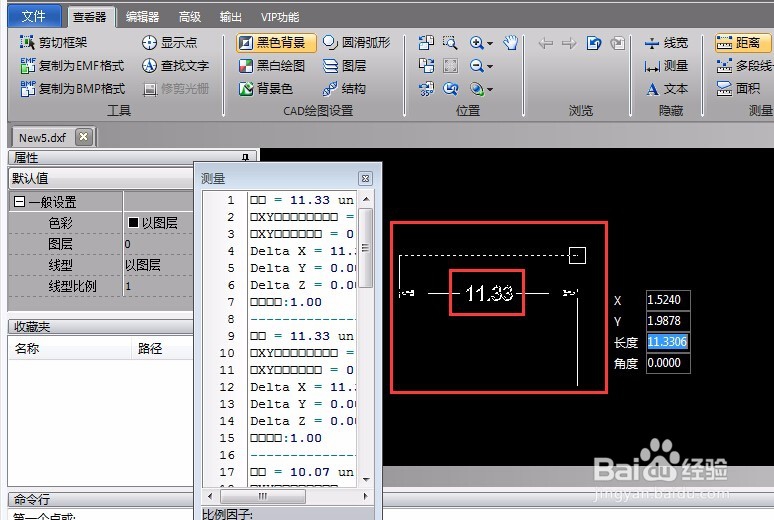This screenshot has height=520, width=774.
Task: Switch to the VIP功能 tab
Action: pyautogui.click(x=280, y=17)
